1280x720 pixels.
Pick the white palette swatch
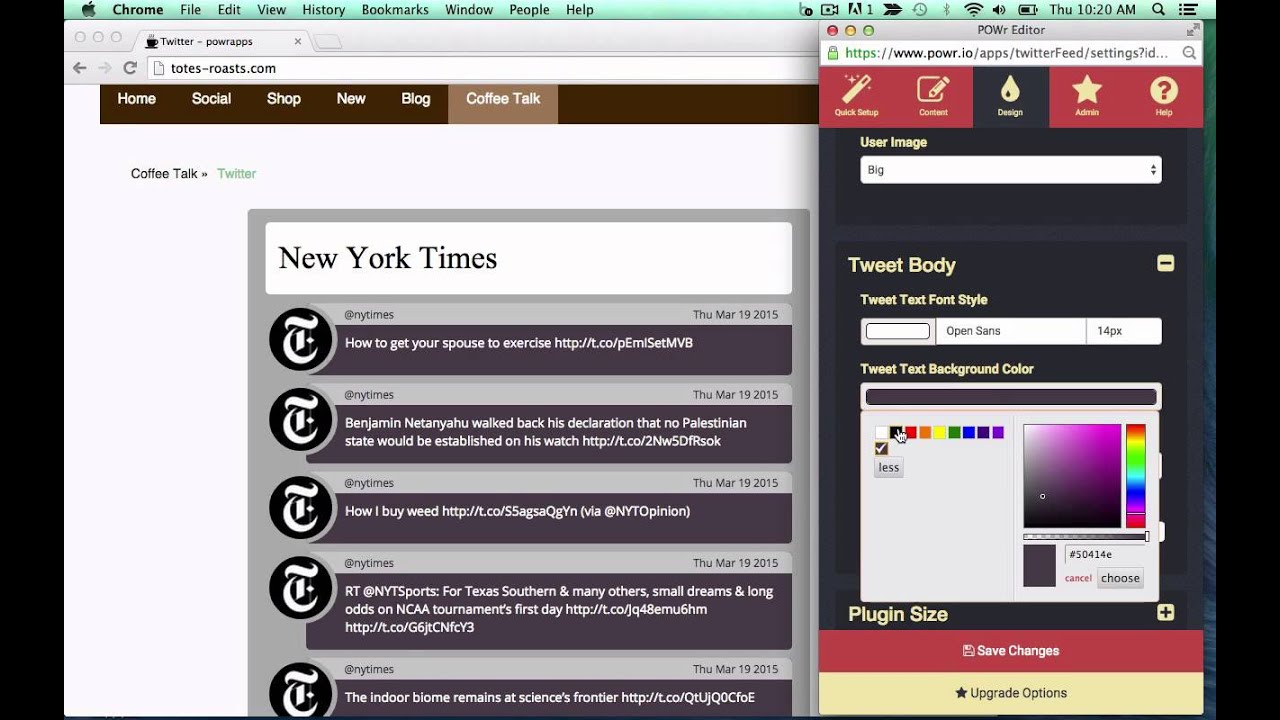[881, 432]
